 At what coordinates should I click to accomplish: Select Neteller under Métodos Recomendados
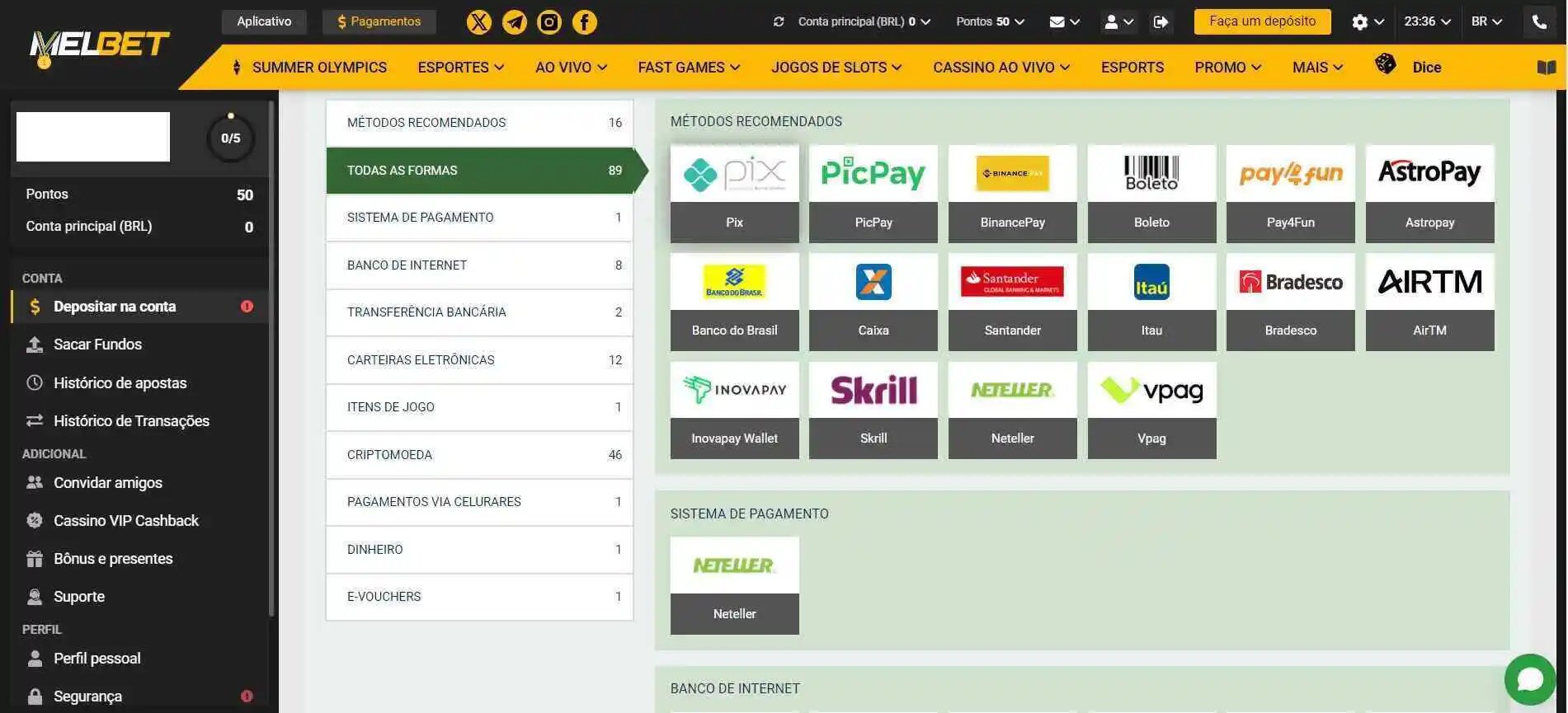coord(1013,410)
